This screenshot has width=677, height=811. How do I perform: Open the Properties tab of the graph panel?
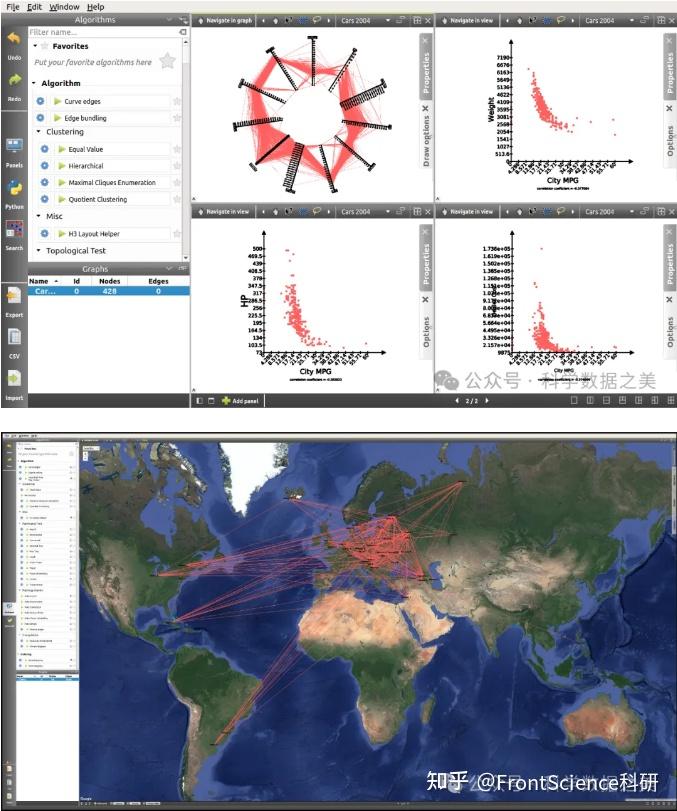pos(425,67)
